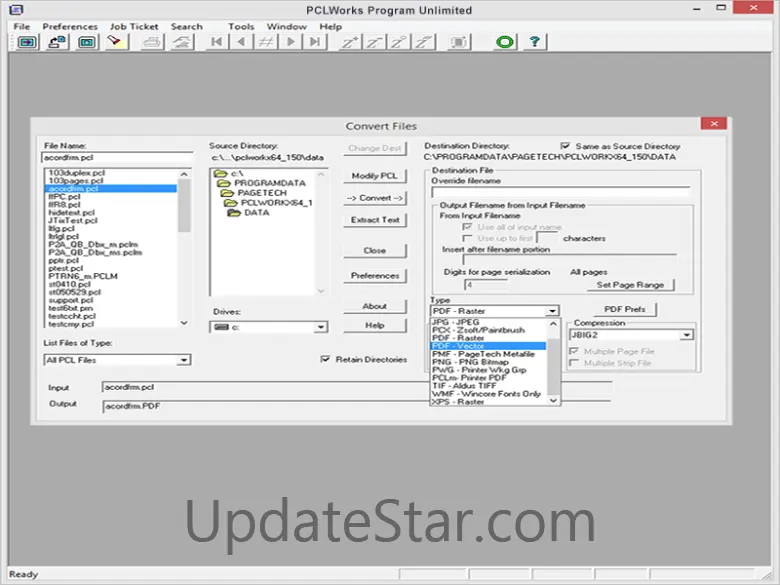The height and width of the screenshot is (585, 780).
Task: Choose PNG - PNG Bitmap option
Action: (488, 362)
